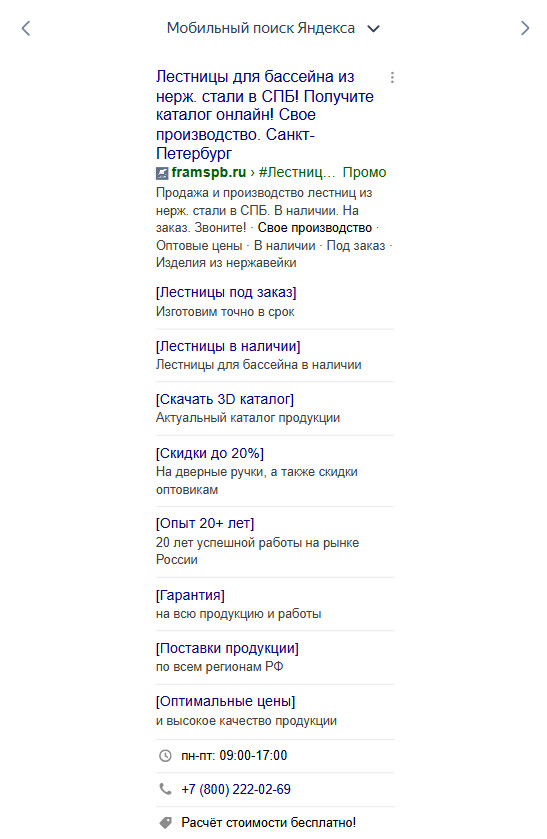The height and width of the screenshot is (839, 547).
Task: Click the clock working-hours icon
Action: (x=165, y=756)
